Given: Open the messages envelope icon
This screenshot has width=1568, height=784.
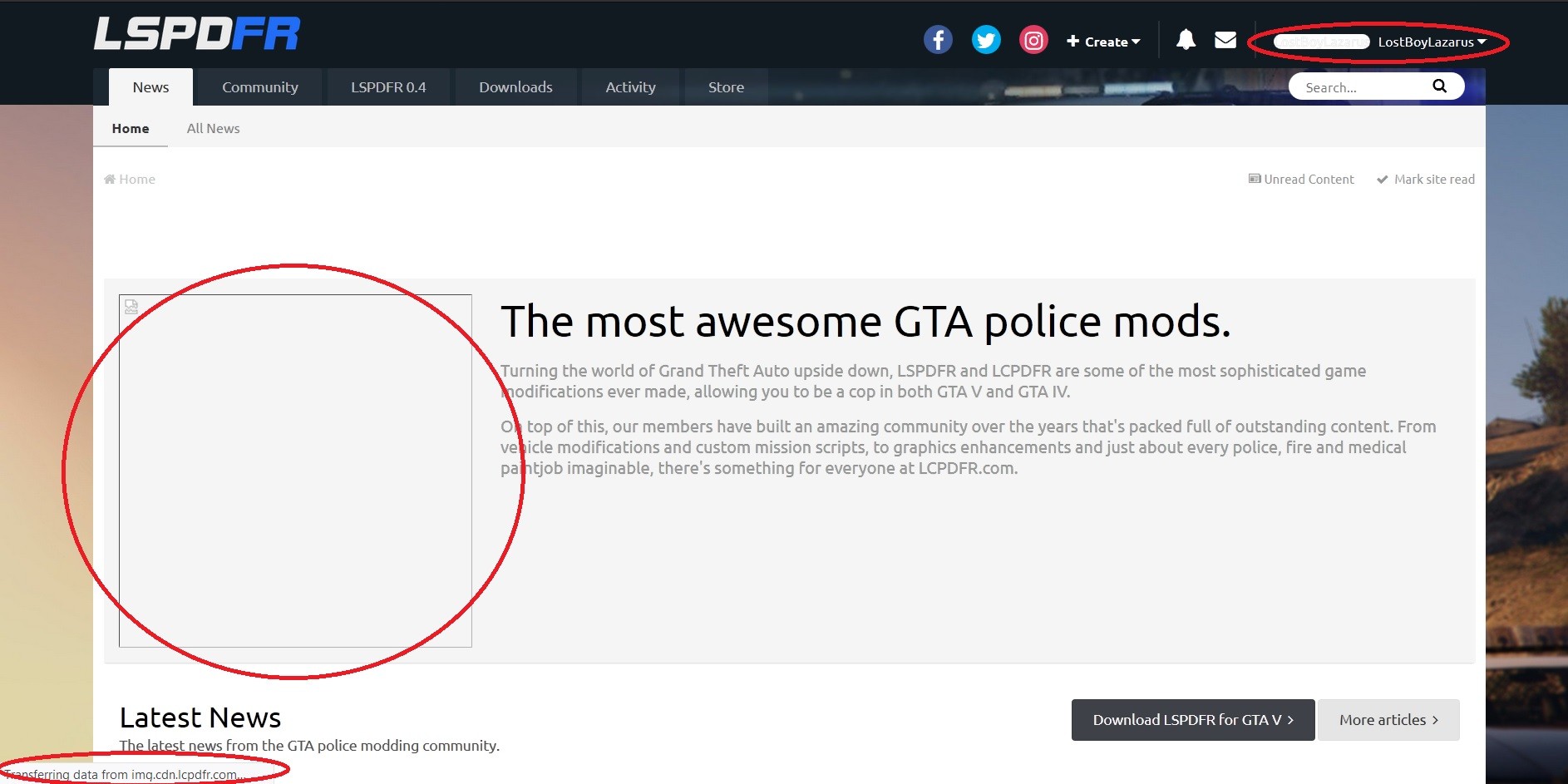Looking at the screenshot, I should click(x=1225, y=40).
